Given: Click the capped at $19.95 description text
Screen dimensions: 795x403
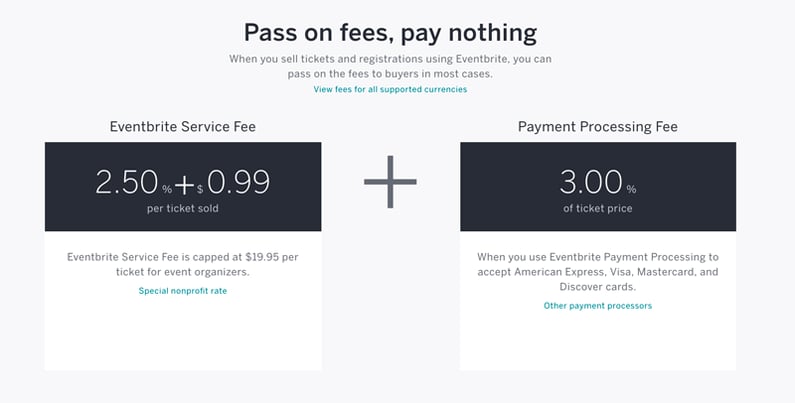Looking at the screenshot, I should (183, 264).
